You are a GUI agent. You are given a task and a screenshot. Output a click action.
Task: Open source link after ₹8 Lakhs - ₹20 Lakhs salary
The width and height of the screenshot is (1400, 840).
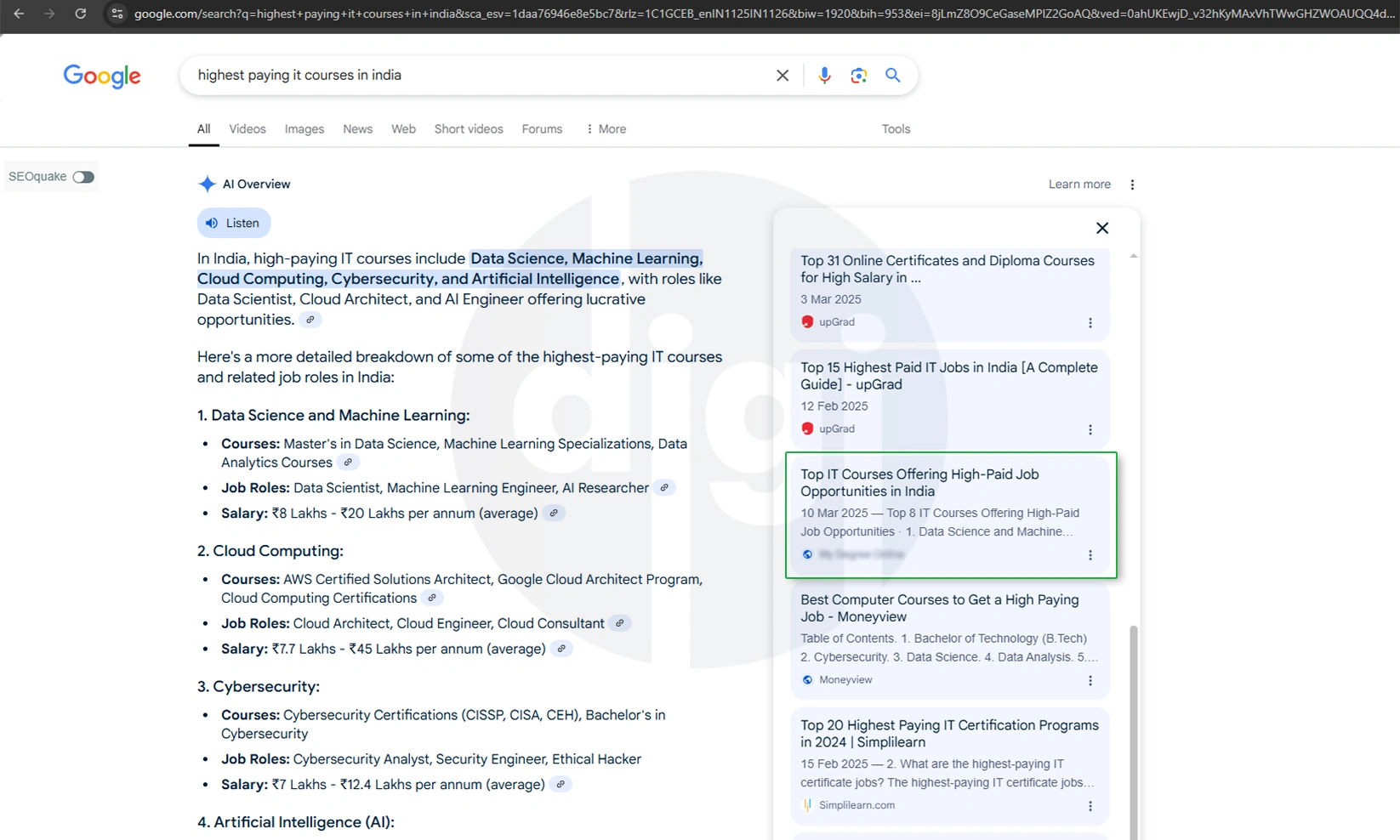tap(554, 514)
